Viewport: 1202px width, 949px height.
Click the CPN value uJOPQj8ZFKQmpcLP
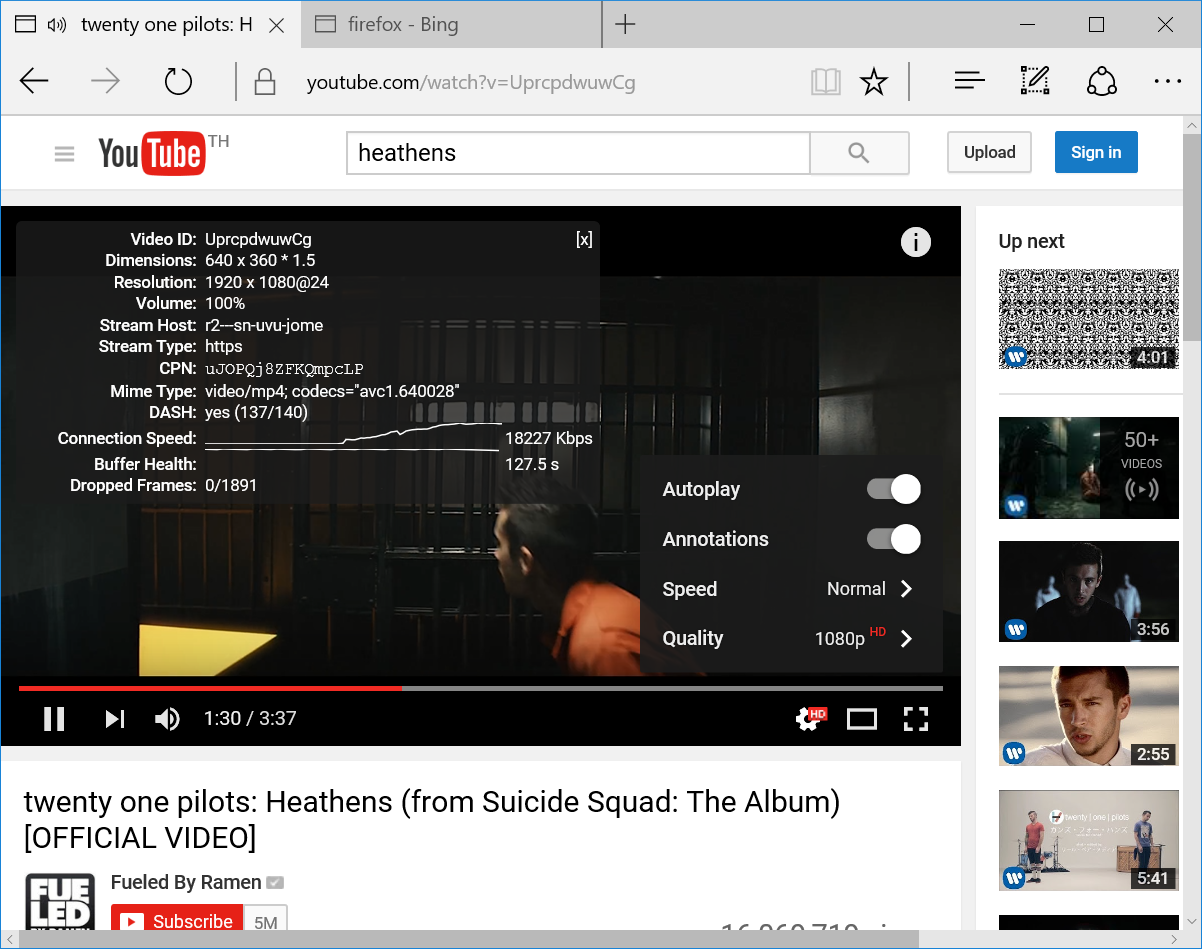coord(284,369)
